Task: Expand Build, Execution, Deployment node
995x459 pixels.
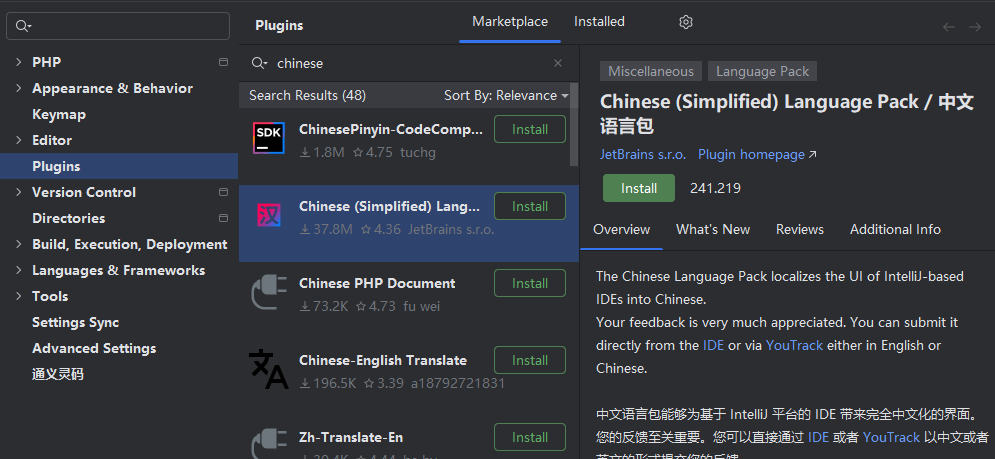Action: click(18, 244)
